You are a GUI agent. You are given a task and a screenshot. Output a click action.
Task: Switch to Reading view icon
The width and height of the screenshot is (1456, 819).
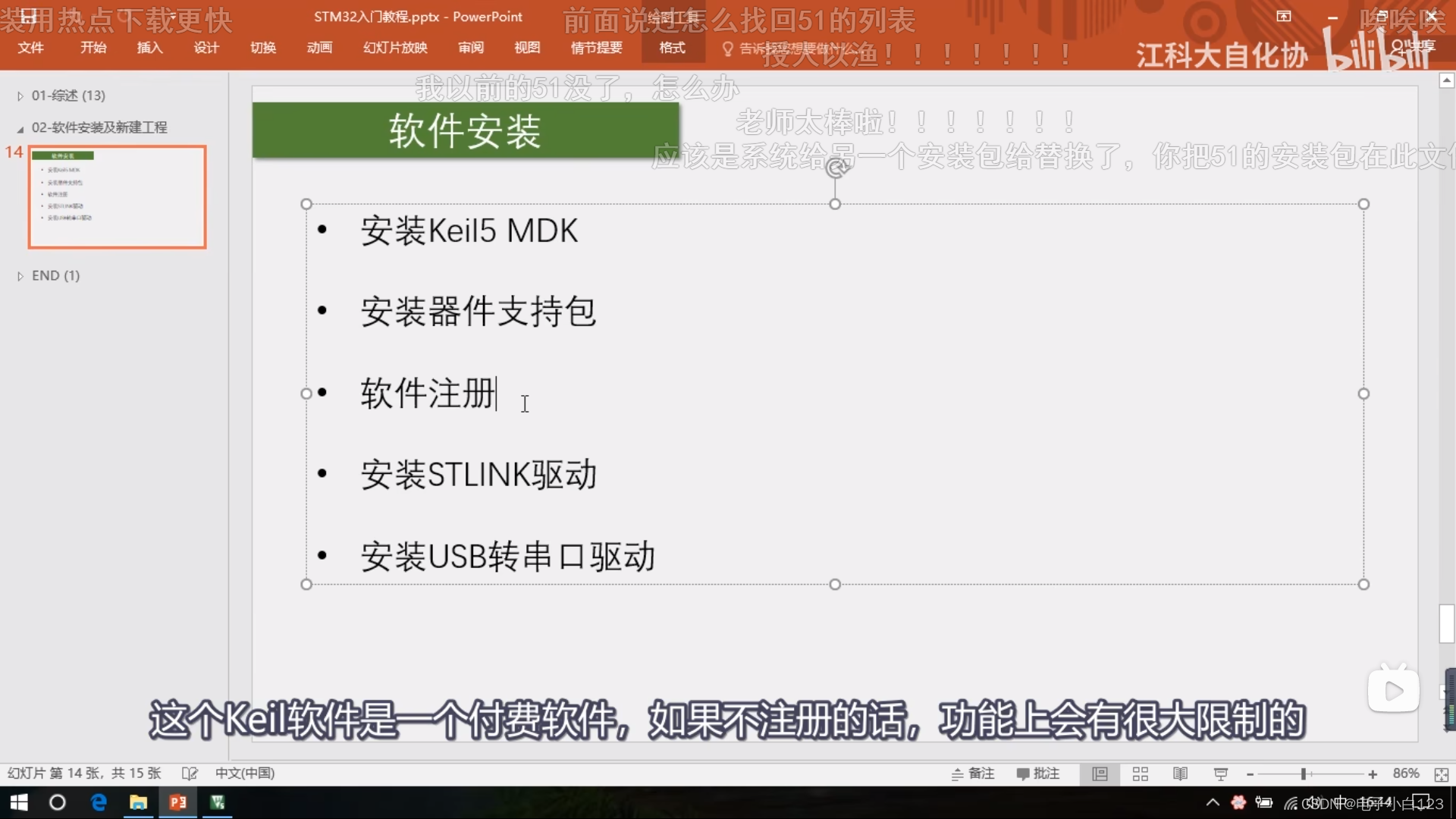coord(1180,773)
